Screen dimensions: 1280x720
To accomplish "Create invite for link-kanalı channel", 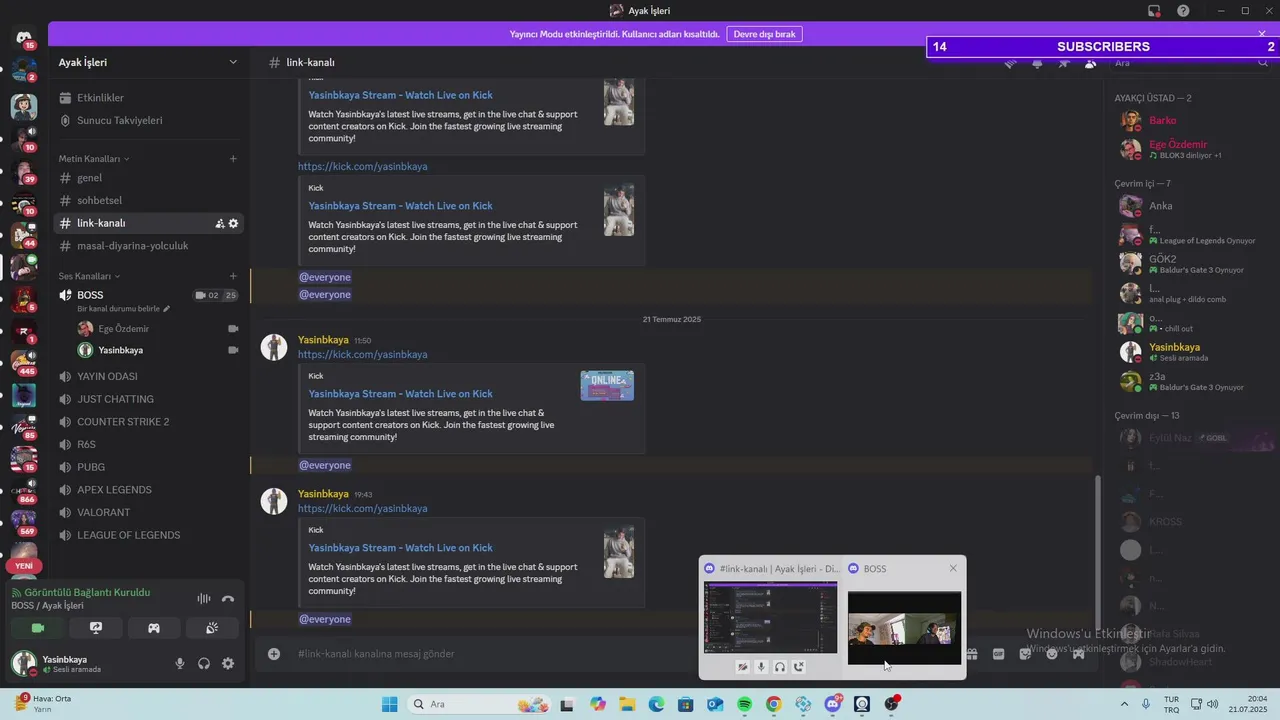I will coord(220,223).
